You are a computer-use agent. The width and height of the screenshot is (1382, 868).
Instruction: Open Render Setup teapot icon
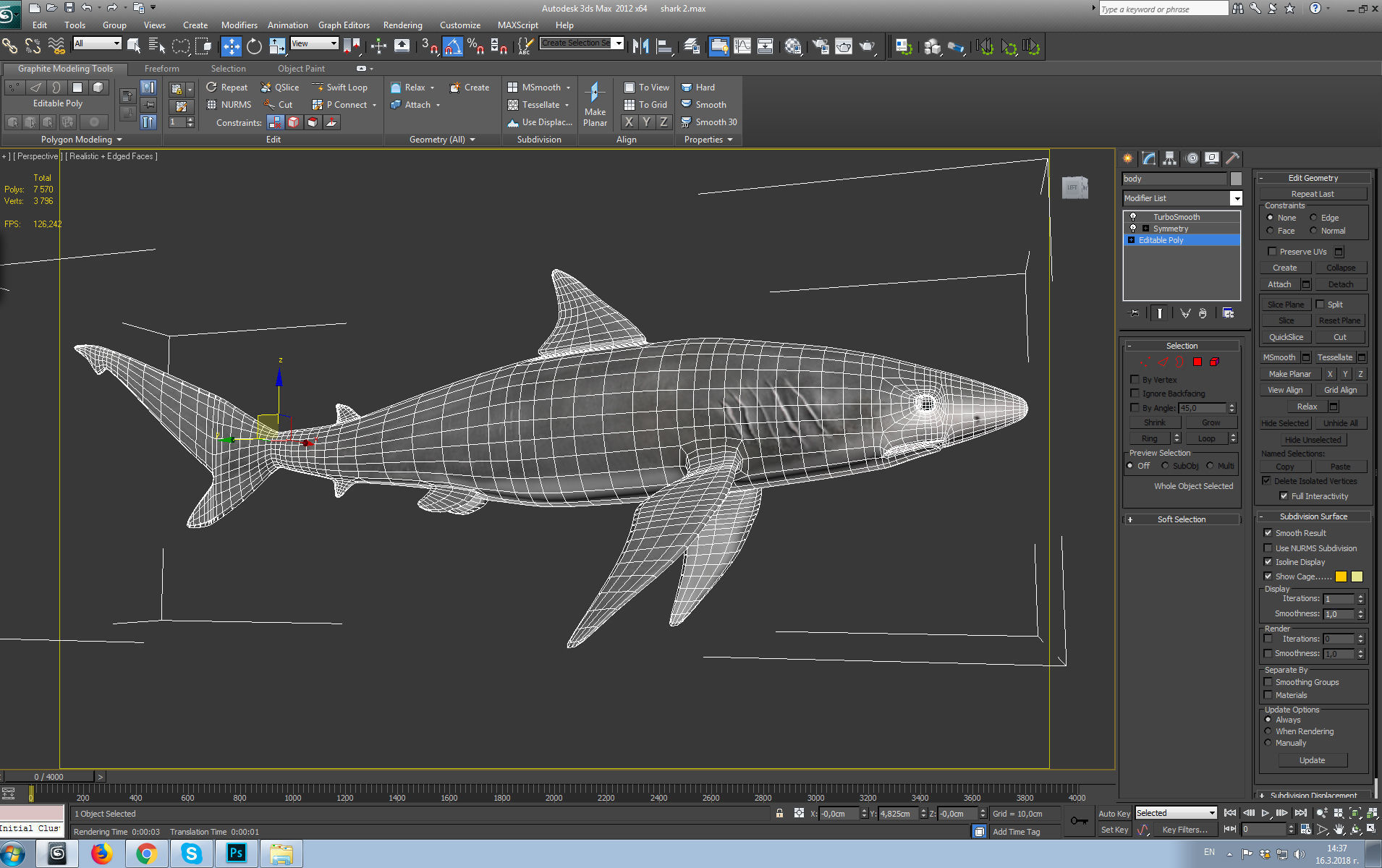pyautogui.click(x=821, y=46)
